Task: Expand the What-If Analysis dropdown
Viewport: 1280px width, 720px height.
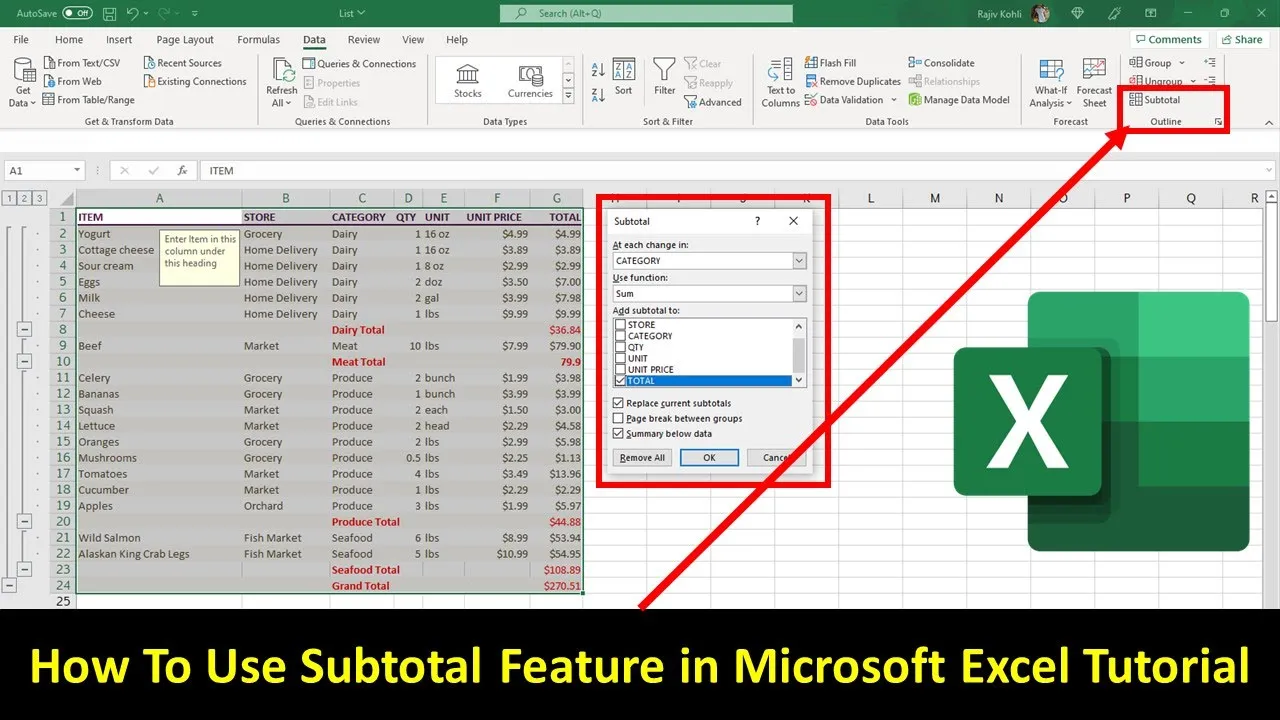Action: 1068,104
